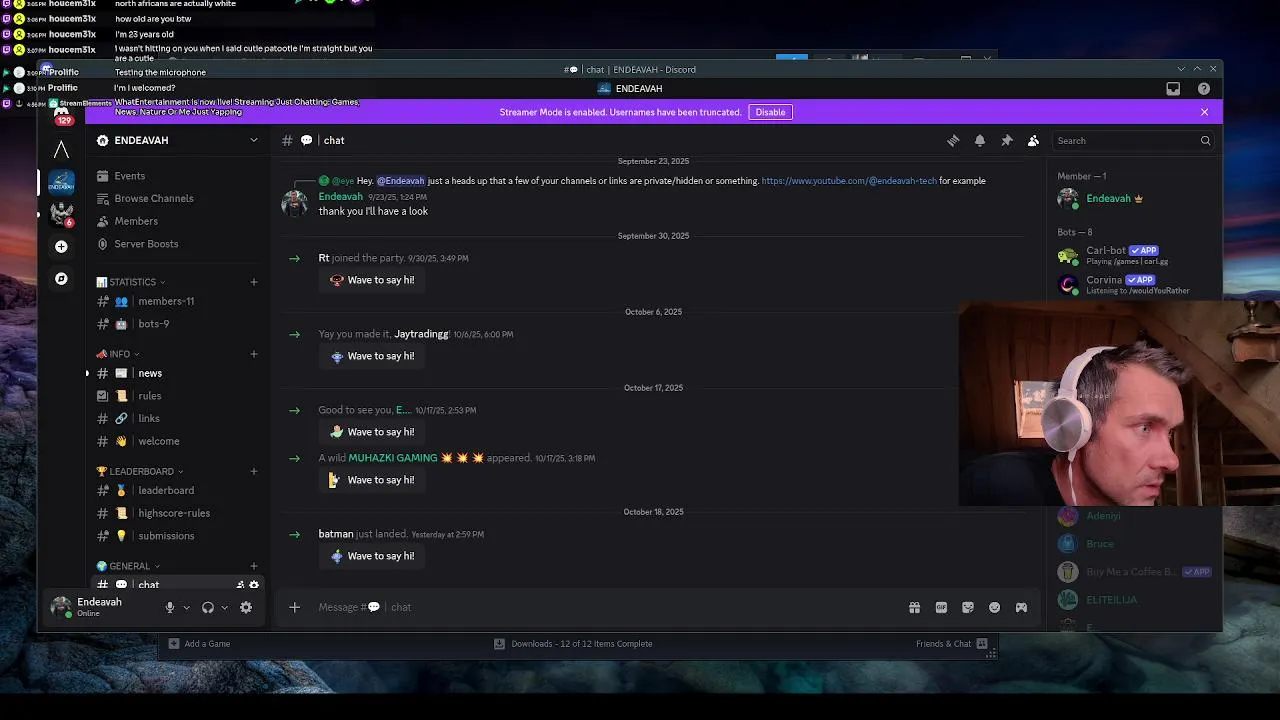Wave to say hi to MUHAZKI GAMING
The image size is (1280, 720).
pos(371,480)
